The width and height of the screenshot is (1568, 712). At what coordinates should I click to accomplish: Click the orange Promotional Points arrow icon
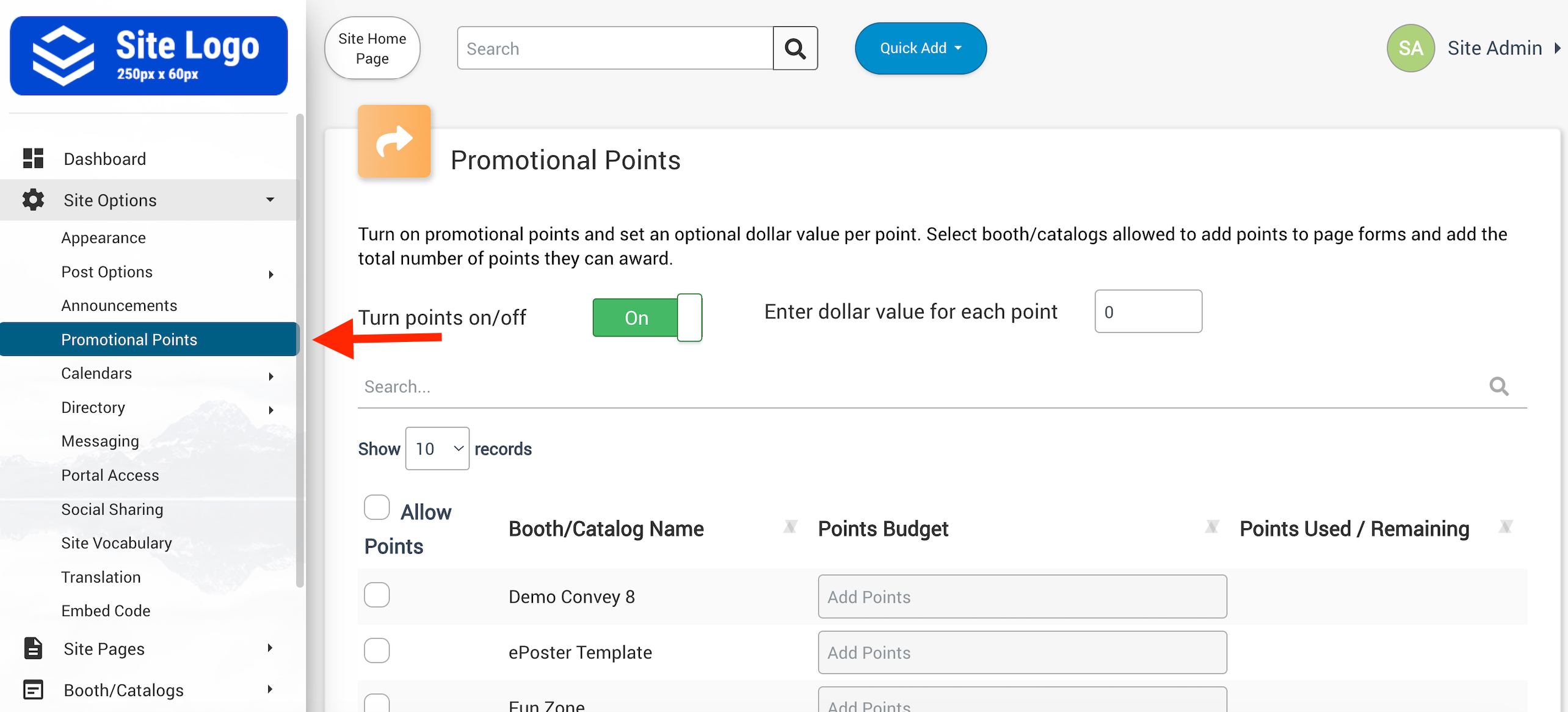[394, 141]
